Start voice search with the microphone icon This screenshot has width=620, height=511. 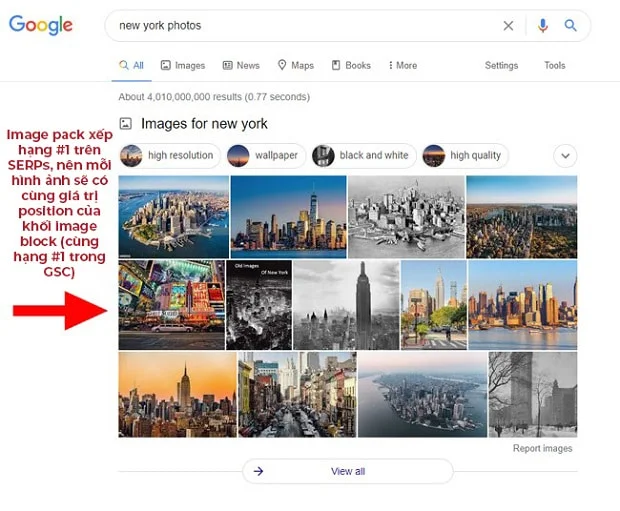click(x=542, y=26)
